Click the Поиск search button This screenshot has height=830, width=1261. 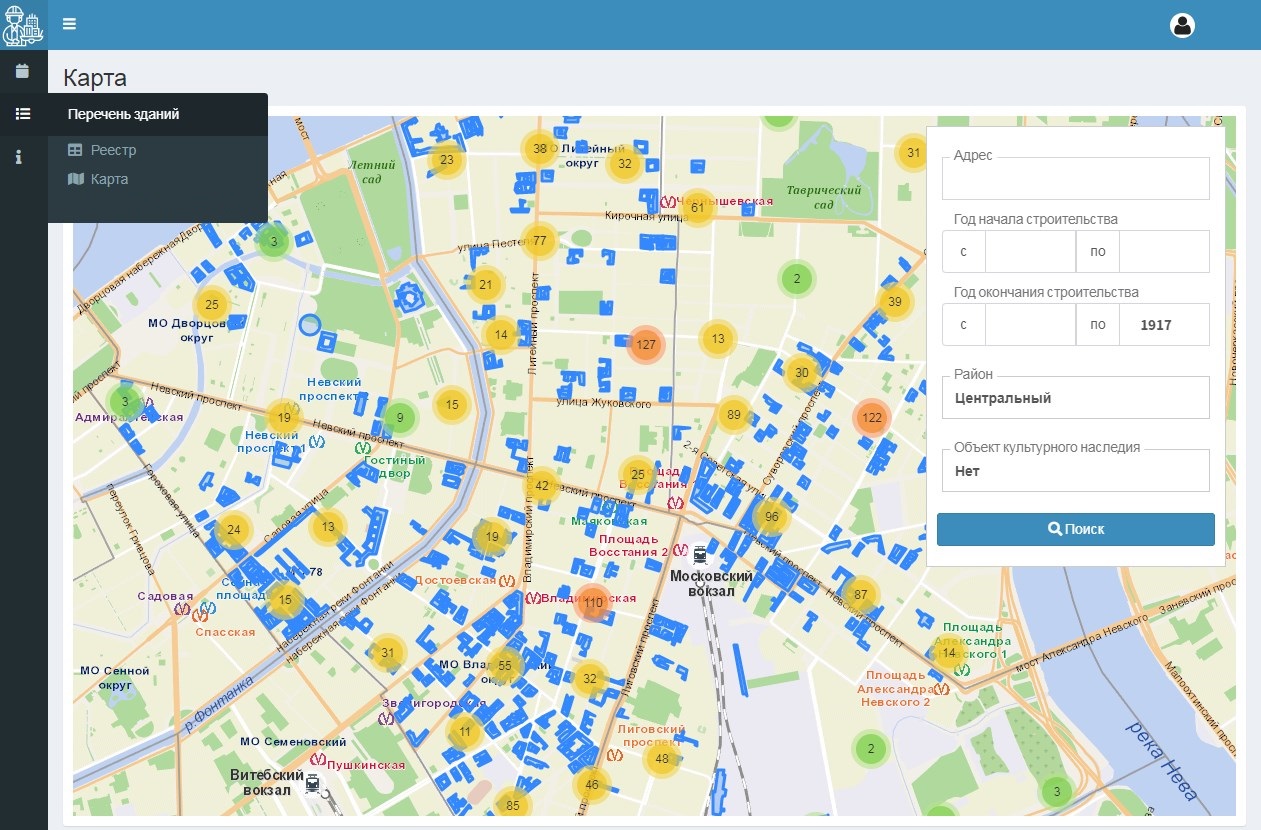pyautogui.click(x=1076, y=529)
